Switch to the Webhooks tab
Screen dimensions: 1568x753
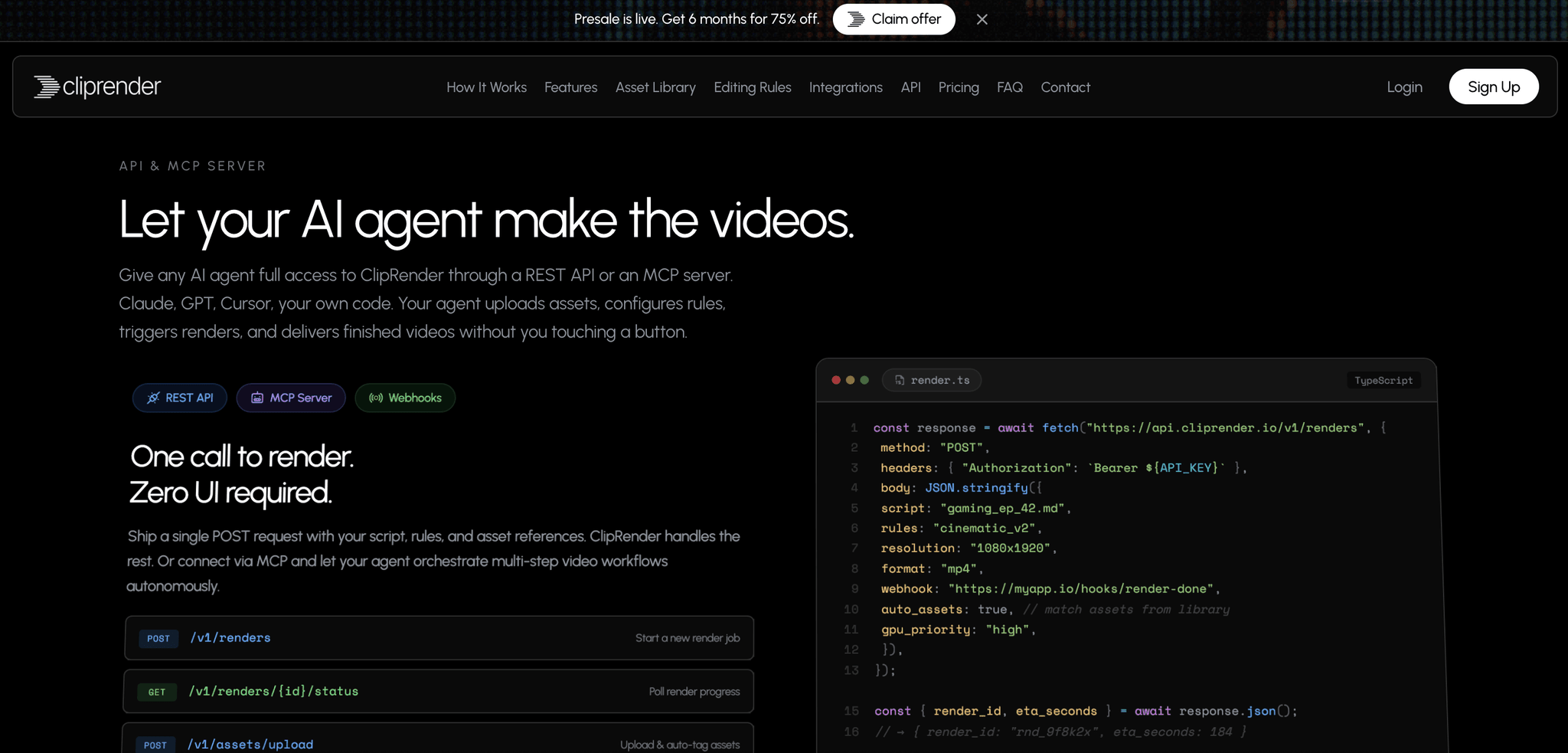(405, 398)
